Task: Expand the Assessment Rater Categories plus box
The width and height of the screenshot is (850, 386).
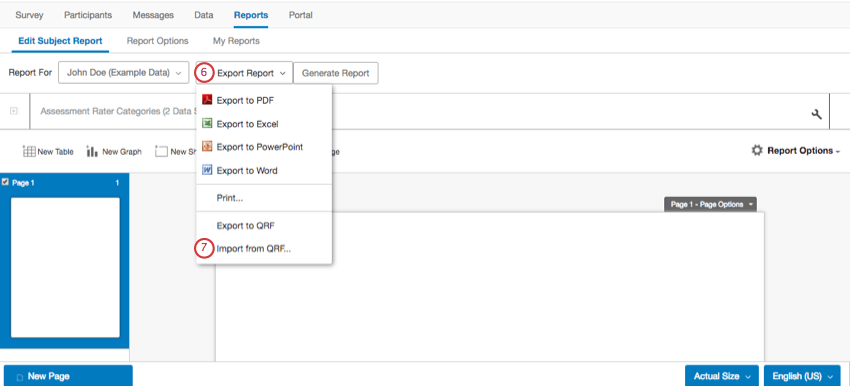Action: coord(14,111)
